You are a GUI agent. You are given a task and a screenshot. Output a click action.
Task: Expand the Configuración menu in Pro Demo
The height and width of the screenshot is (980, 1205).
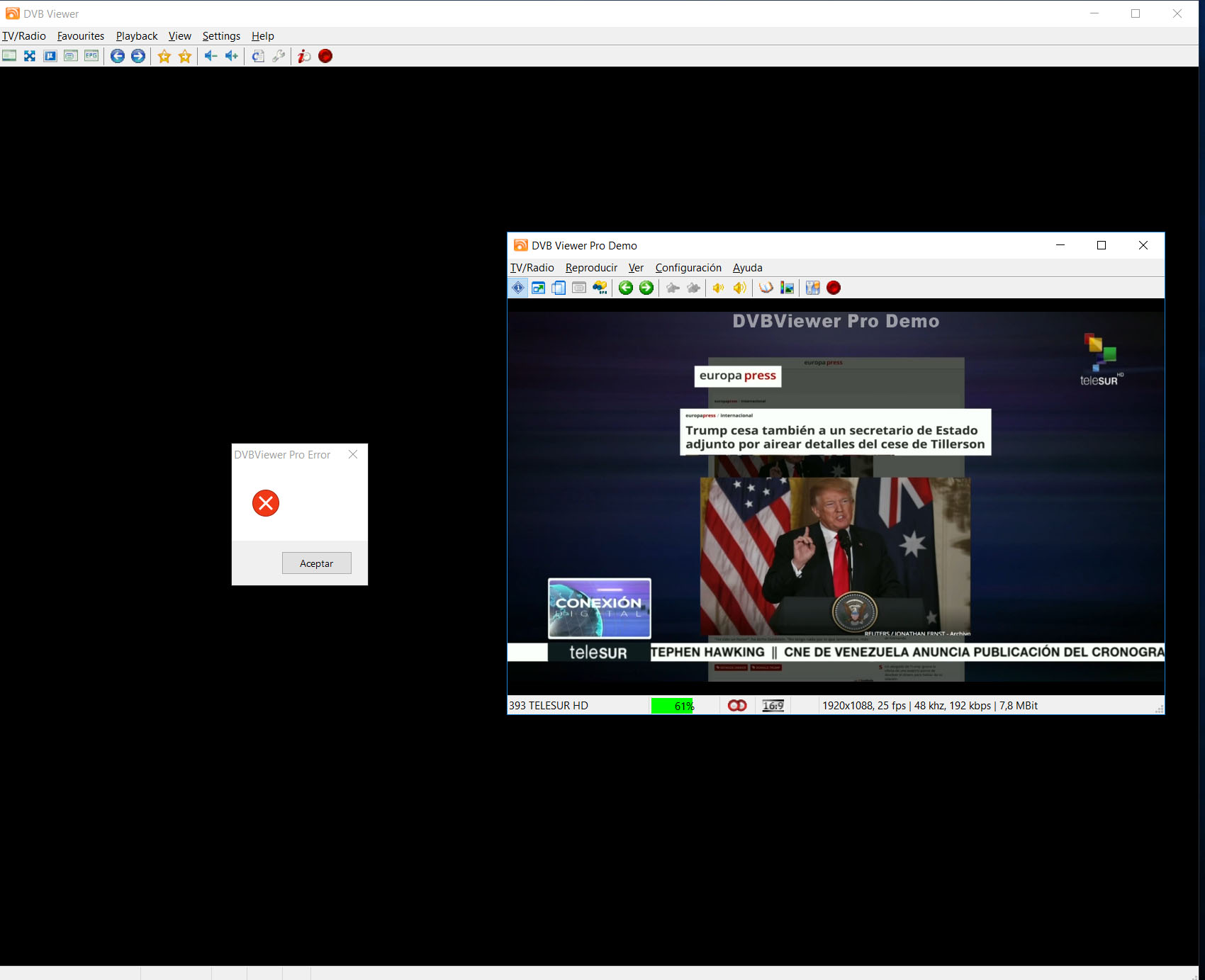point(688,268)
